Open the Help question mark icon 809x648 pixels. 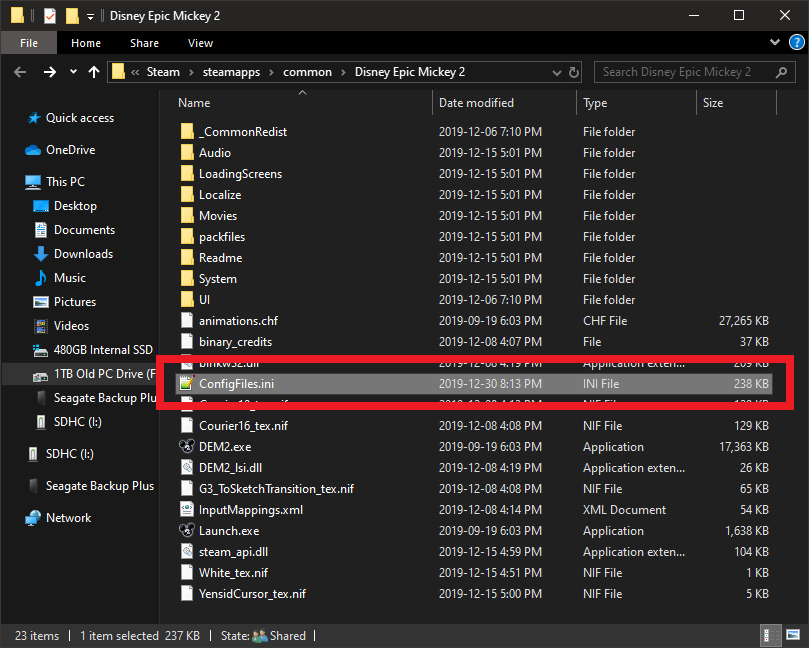[797, 42]
